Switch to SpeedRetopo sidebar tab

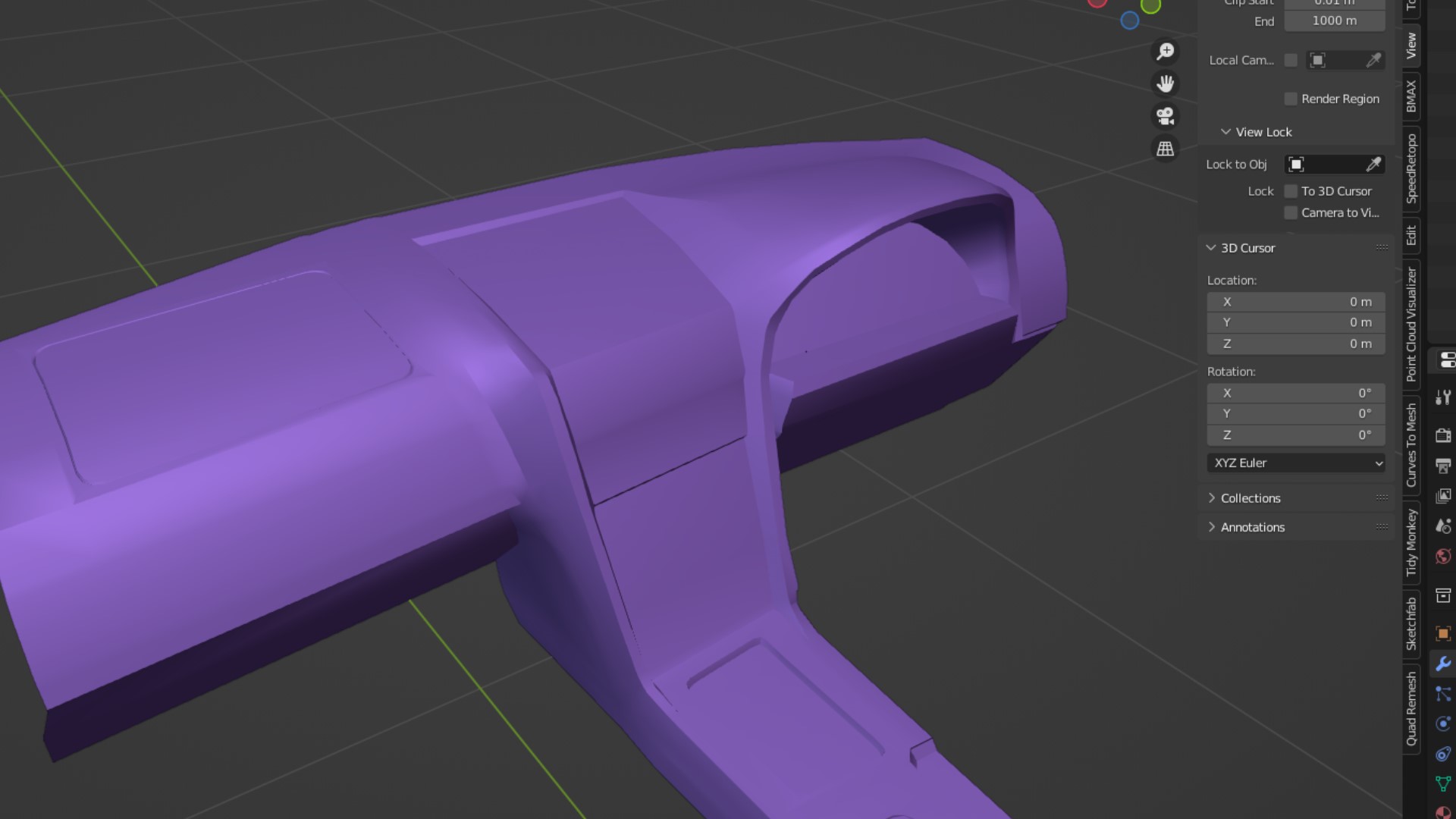pos(1411,168)
